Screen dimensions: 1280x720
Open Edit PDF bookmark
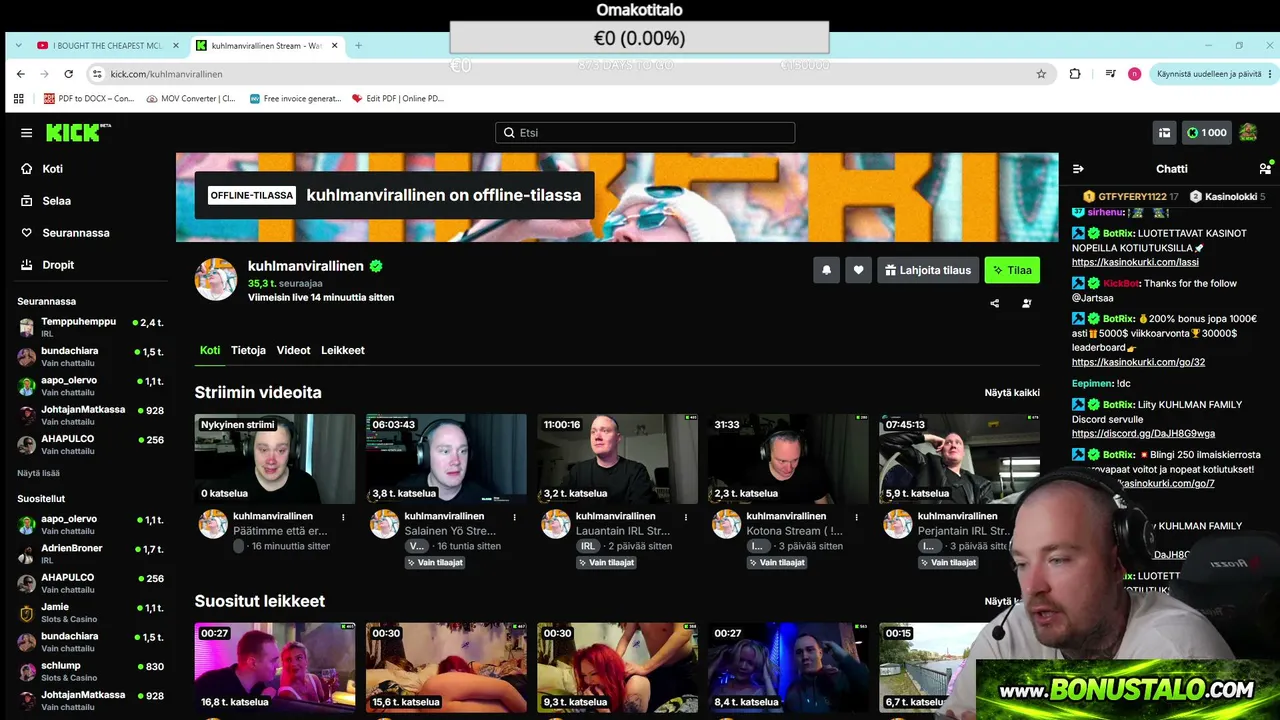(x=398, y=98)
